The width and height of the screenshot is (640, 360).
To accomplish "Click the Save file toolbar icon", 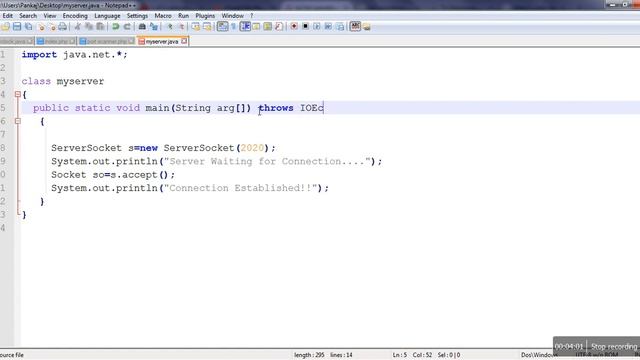I will pyautogui.click(x=17, y=27).
